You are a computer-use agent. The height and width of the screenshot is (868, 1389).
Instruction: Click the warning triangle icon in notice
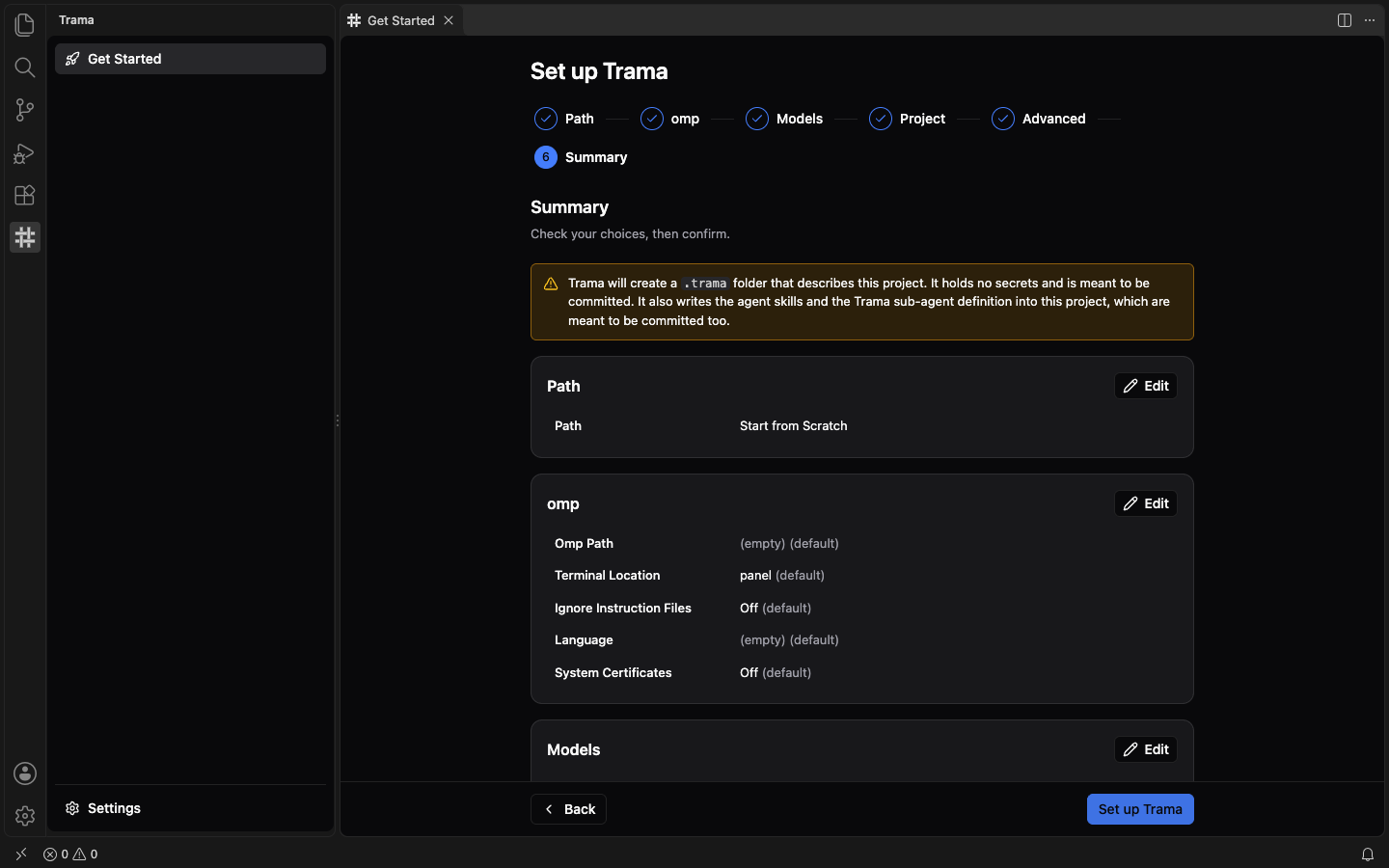coord(551,284)
